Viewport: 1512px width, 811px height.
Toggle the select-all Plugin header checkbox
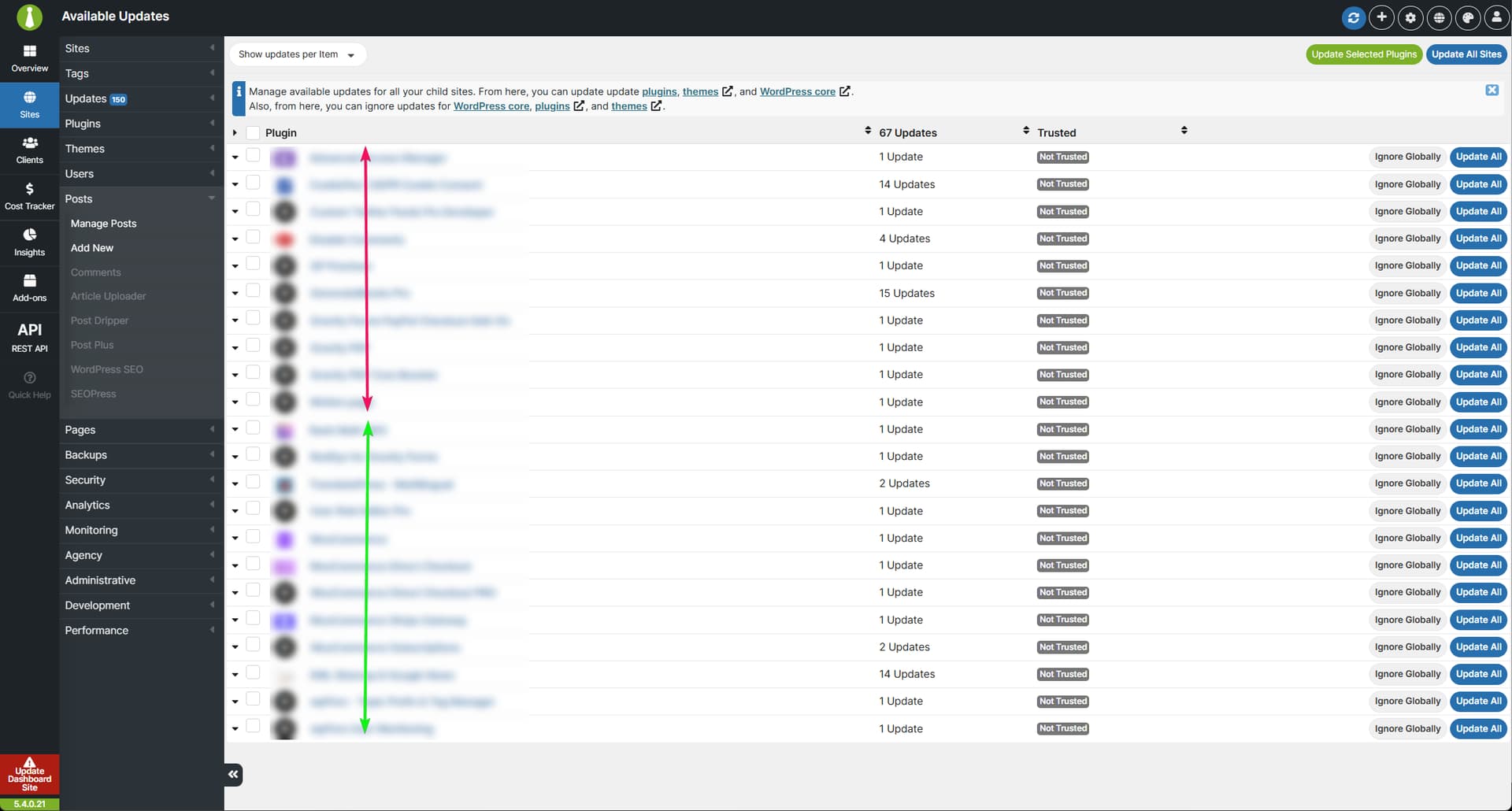253,133
